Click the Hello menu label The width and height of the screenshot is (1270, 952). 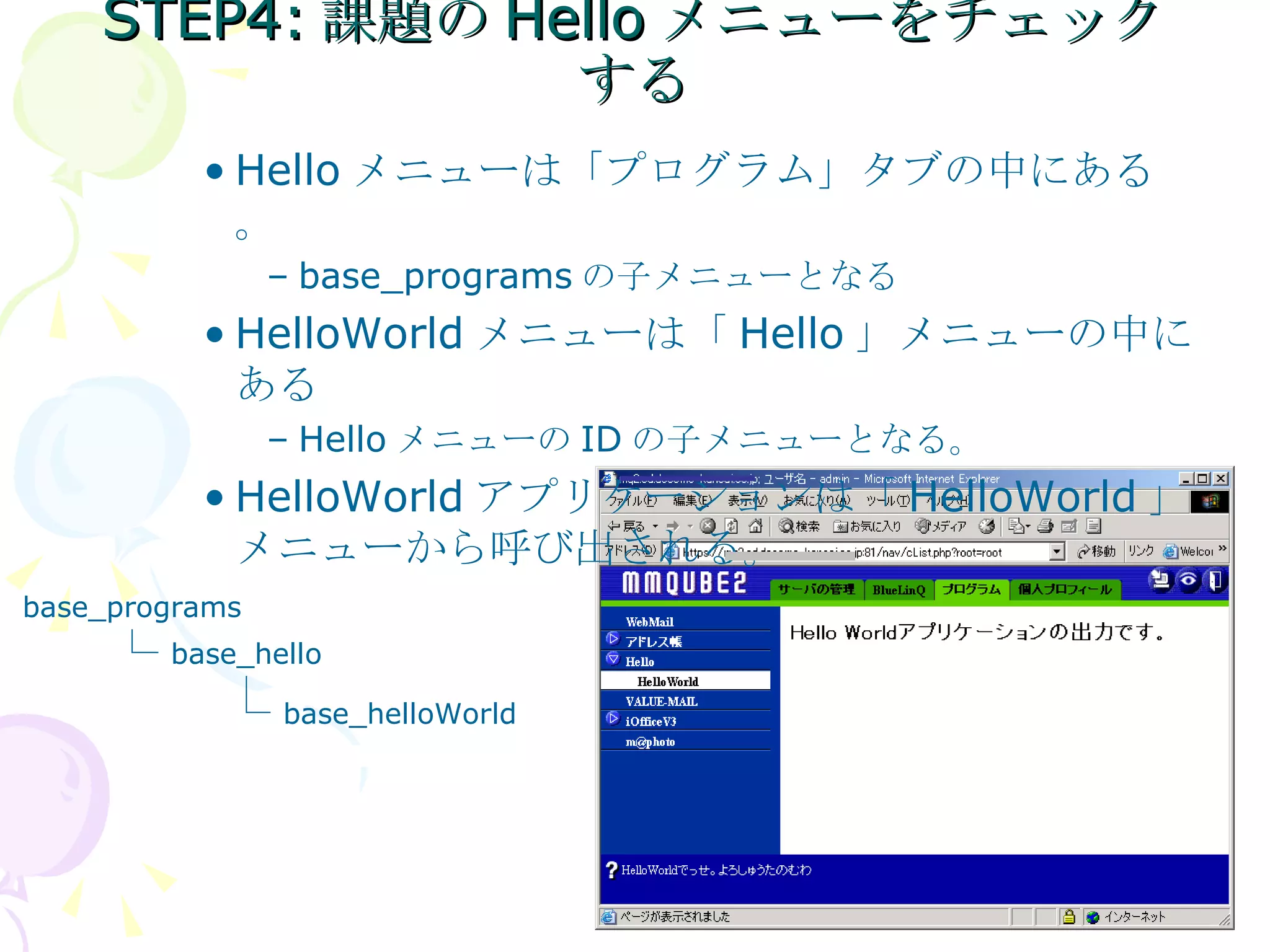click(x=639, y=661)
